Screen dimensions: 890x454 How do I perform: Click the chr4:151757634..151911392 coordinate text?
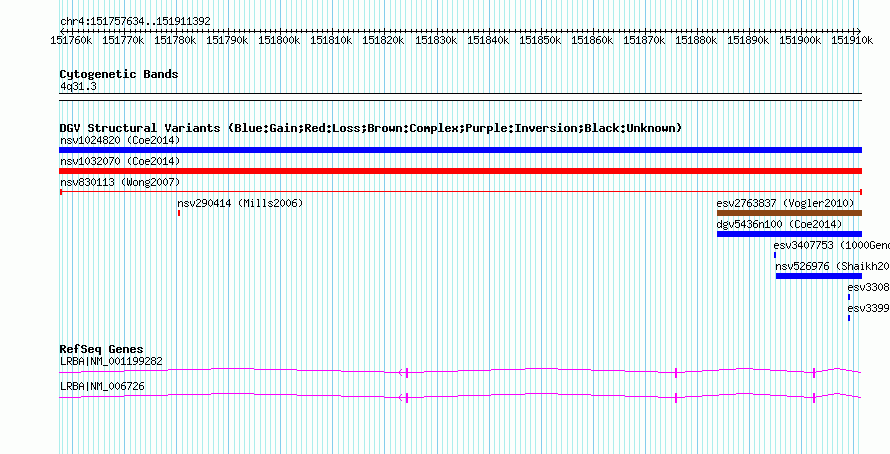click(x=136, y=22)
